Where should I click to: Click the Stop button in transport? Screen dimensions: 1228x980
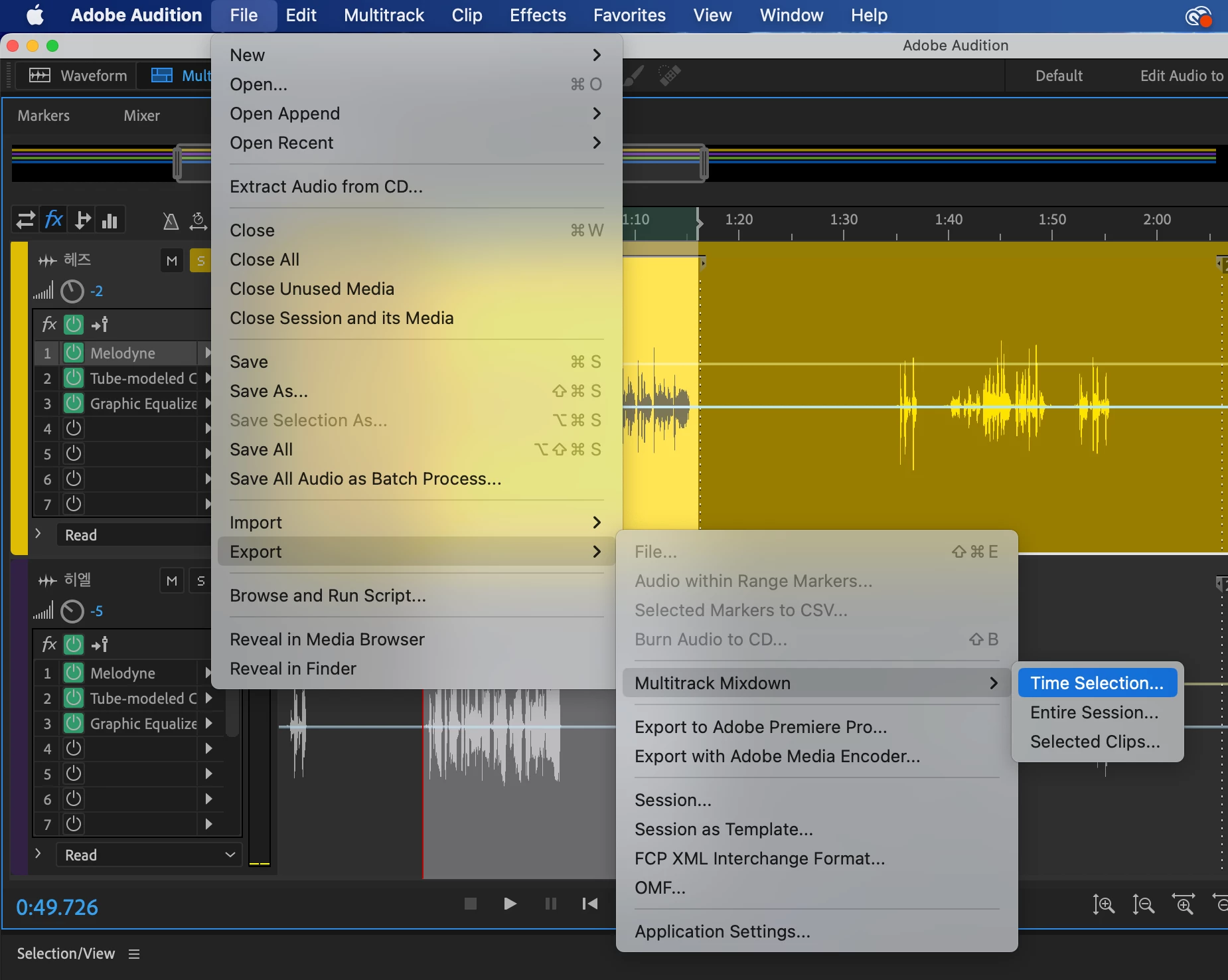coord(471,904)
